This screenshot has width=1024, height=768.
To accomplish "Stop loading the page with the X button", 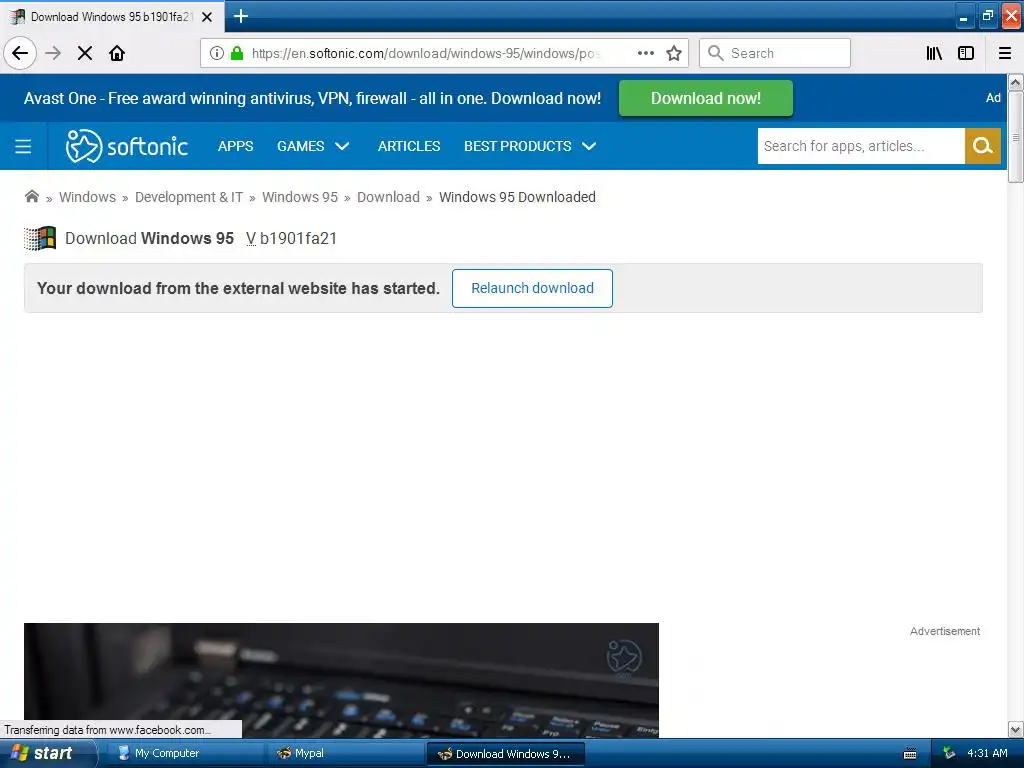I will tap(85, 53).
